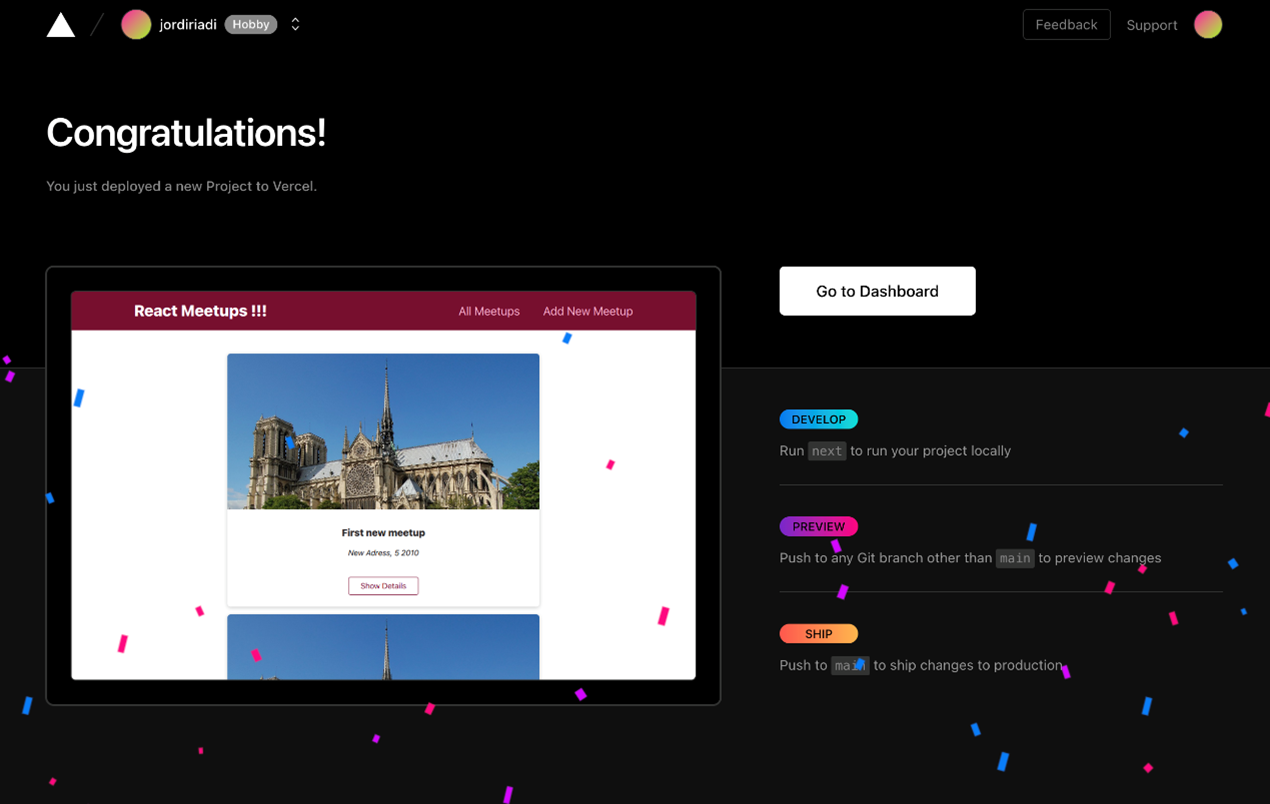Screen dimensions: 1270x804
Task: Open the Support link
Action: pos(1151,24)
